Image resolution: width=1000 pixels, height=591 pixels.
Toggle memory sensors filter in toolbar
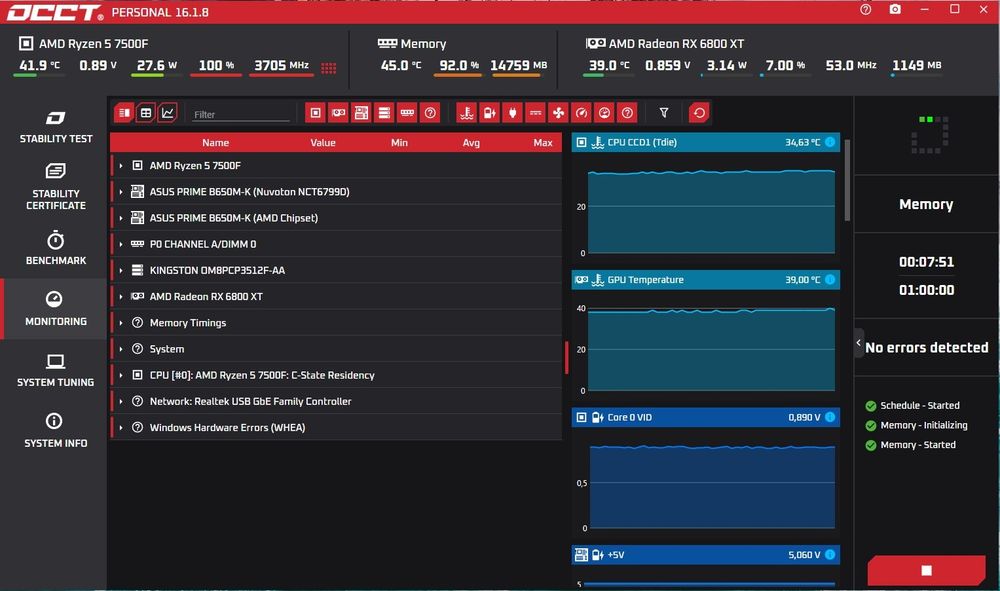[408, 113]
